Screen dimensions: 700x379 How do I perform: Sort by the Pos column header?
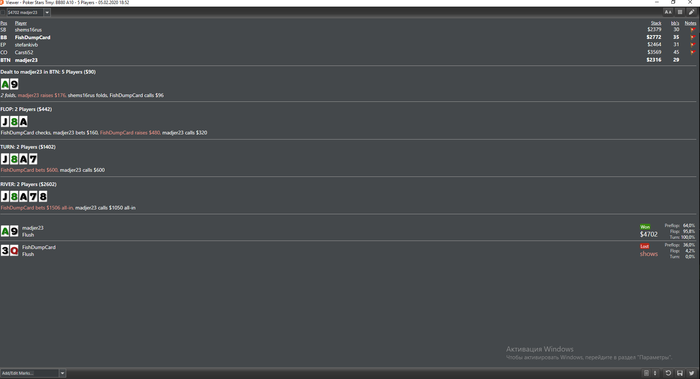(x=4, y=23)
